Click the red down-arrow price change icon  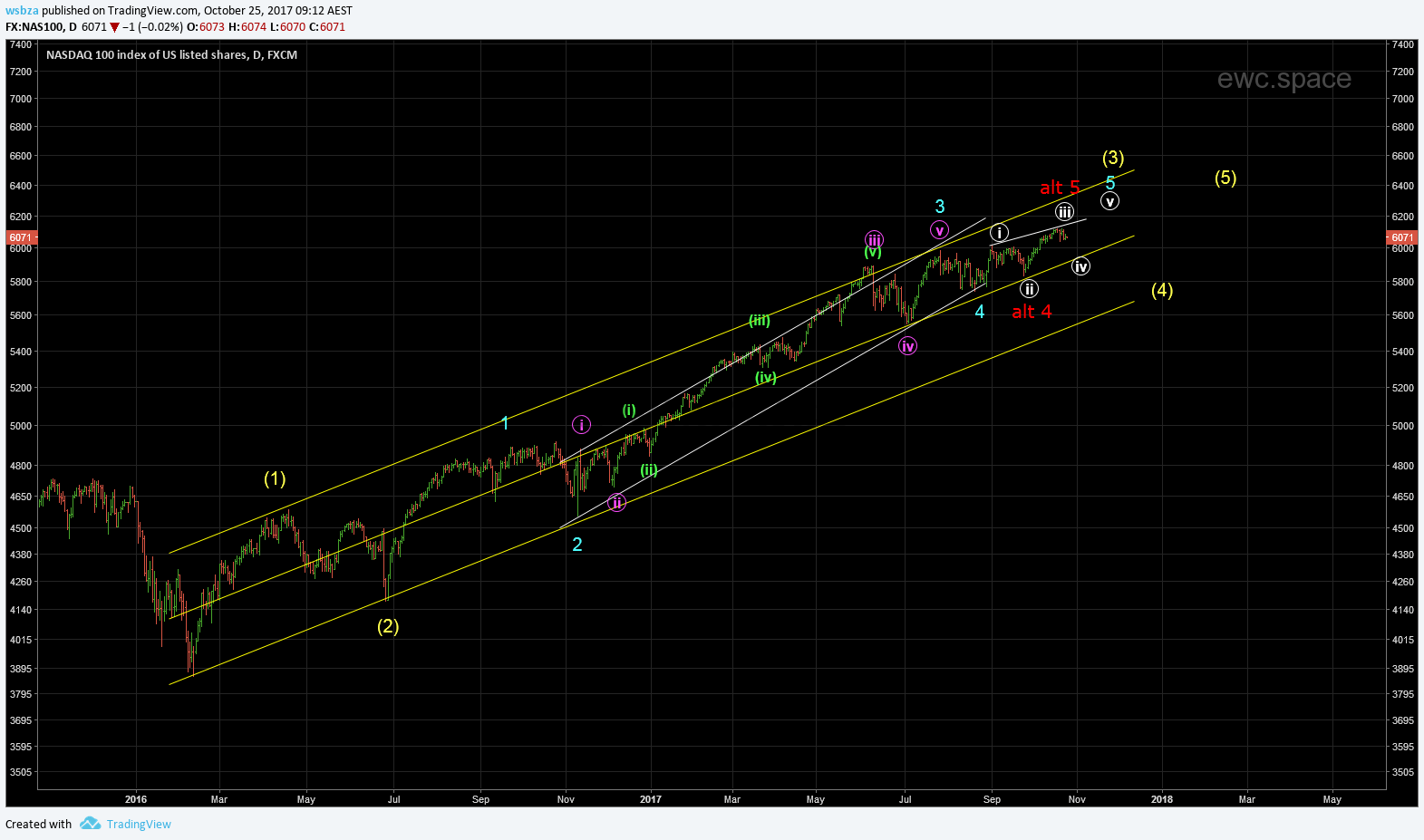click(x=115, y=27)
